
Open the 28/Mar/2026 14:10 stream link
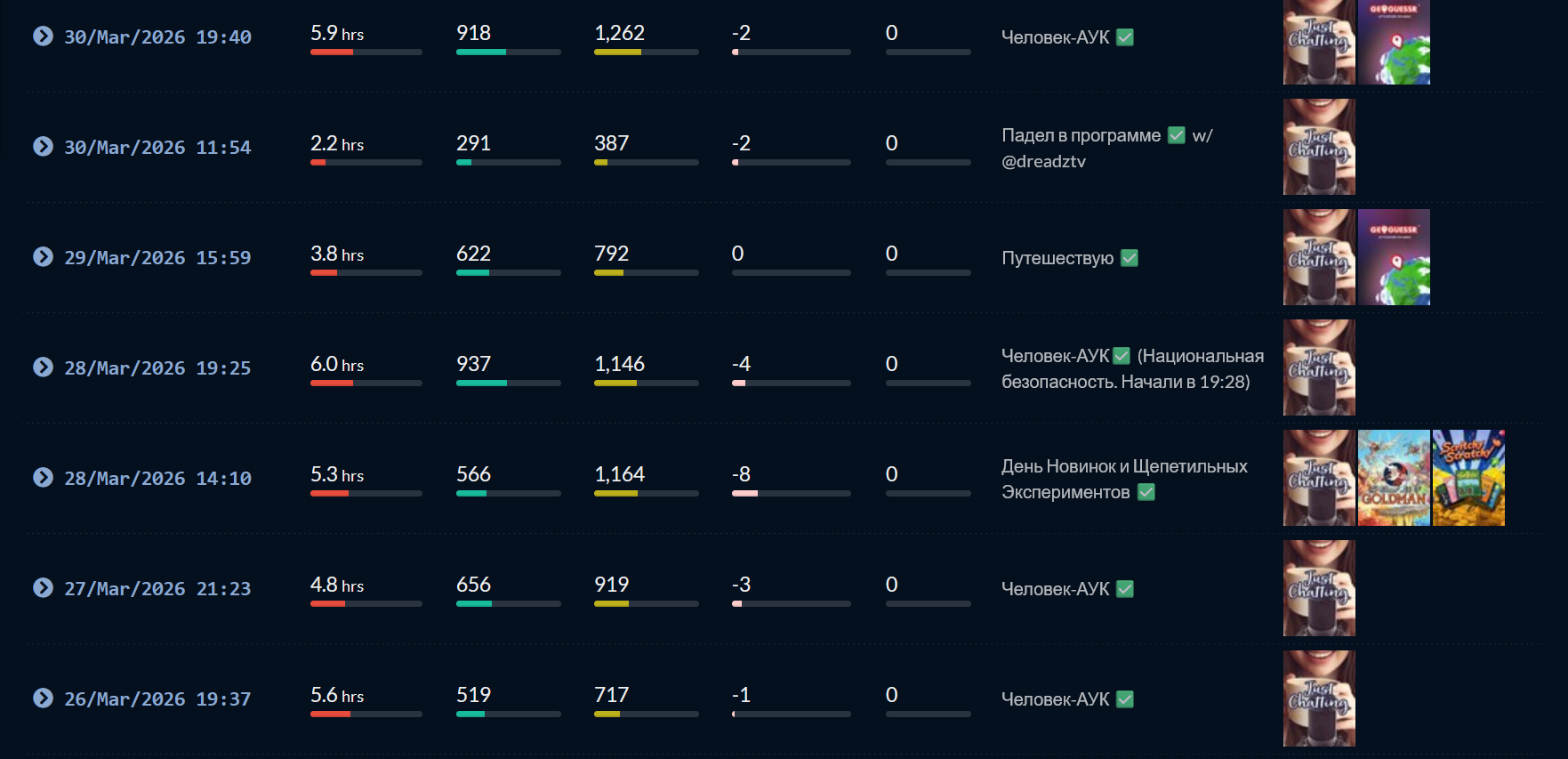[x=157, y=479]
